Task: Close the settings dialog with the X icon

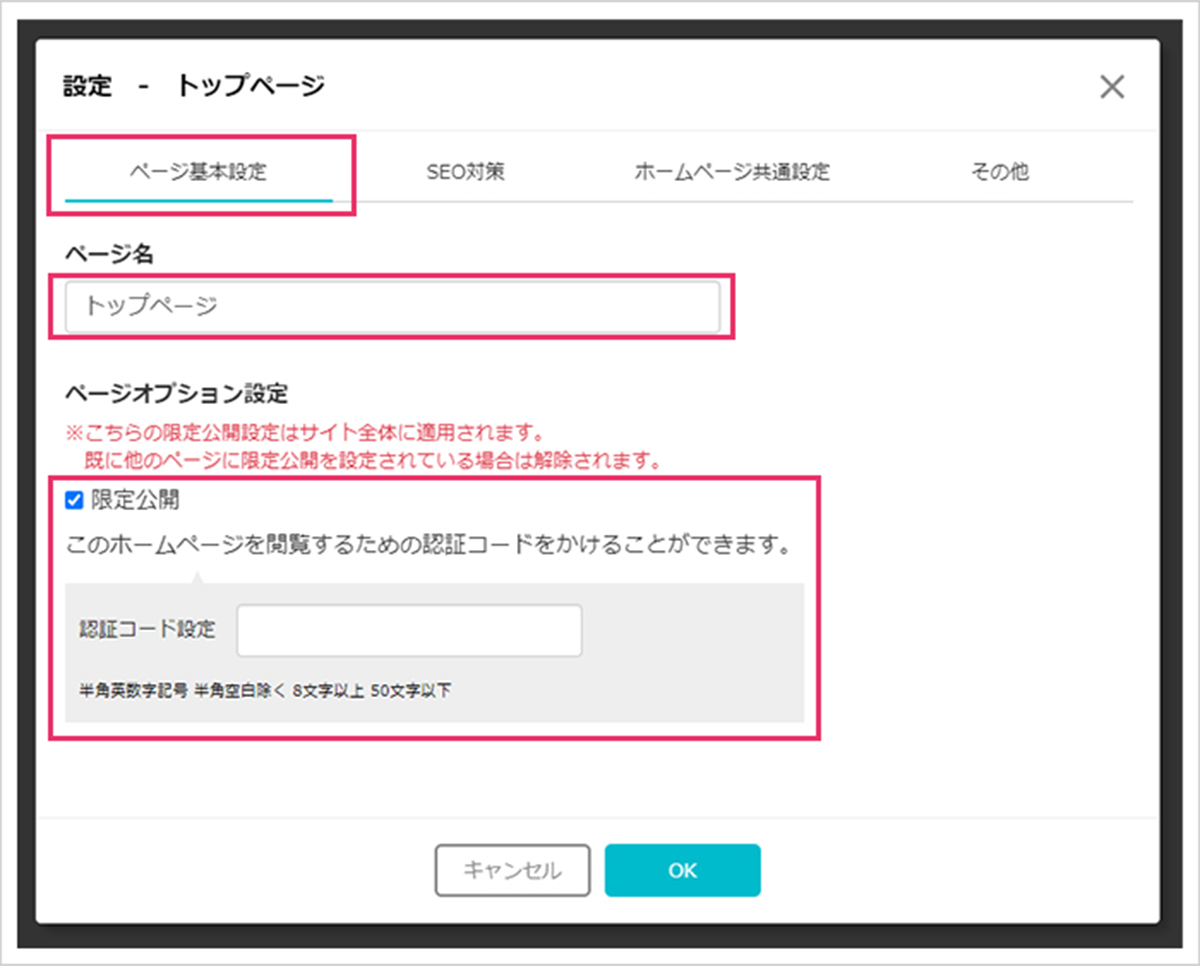Action: click(x=1112, y=87)
